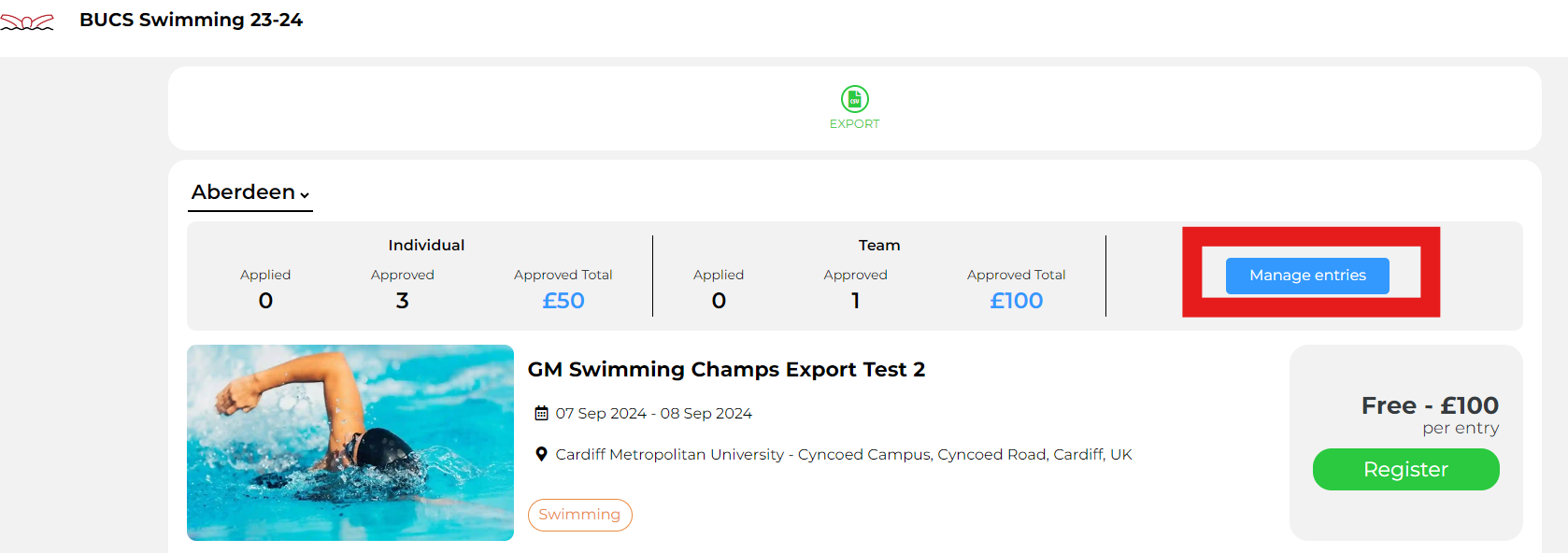
Task: Click the Free - £100 price text
Action: tap(1430, 405)
